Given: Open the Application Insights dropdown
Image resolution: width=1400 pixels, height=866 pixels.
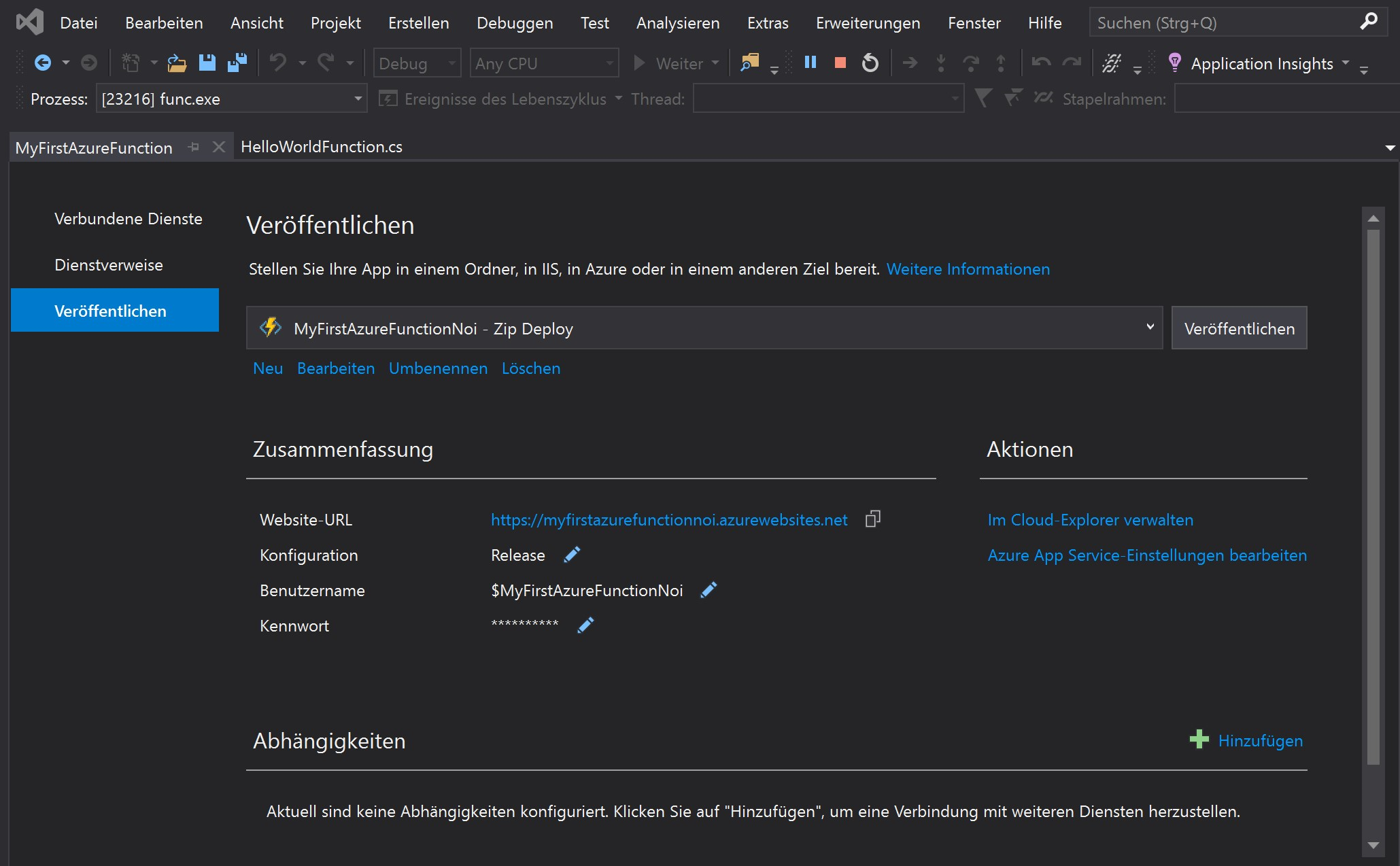Looking at the screenshot, I should (1346, 63).
